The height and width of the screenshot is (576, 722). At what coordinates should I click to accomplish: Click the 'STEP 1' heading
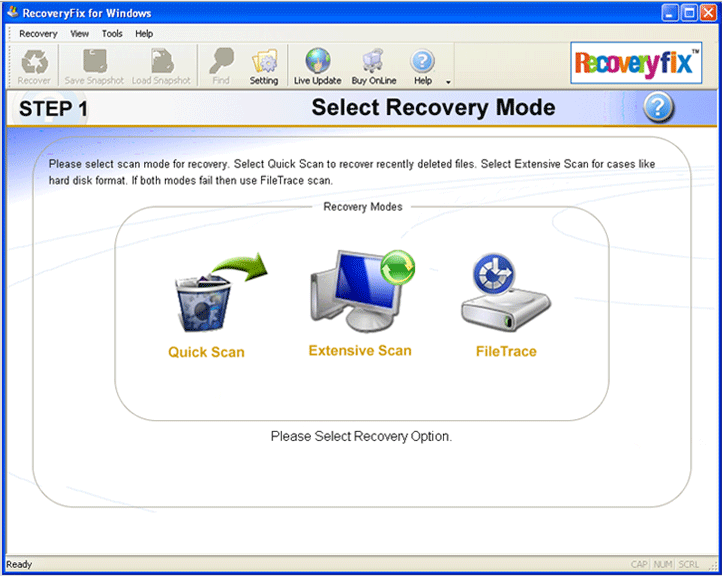(53, 109)
